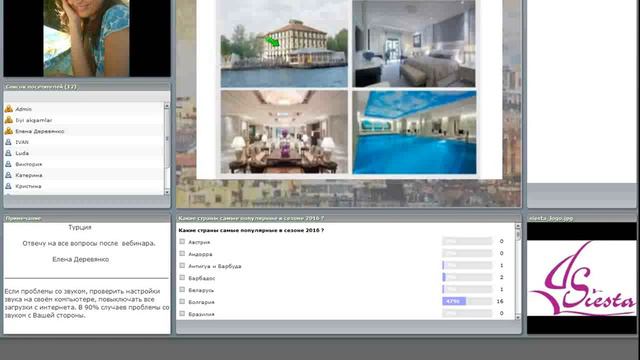640x360 pixels.
Task: Click the attendee icon beside Кристина
Action: tap(8, 186)
